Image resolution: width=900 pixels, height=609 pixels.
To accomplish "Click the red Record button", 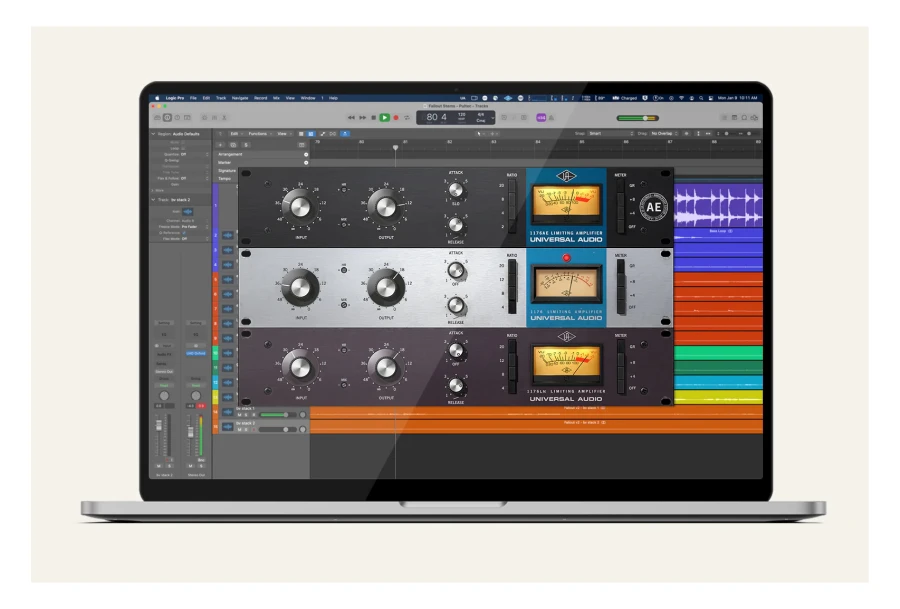I will [395, 118].
